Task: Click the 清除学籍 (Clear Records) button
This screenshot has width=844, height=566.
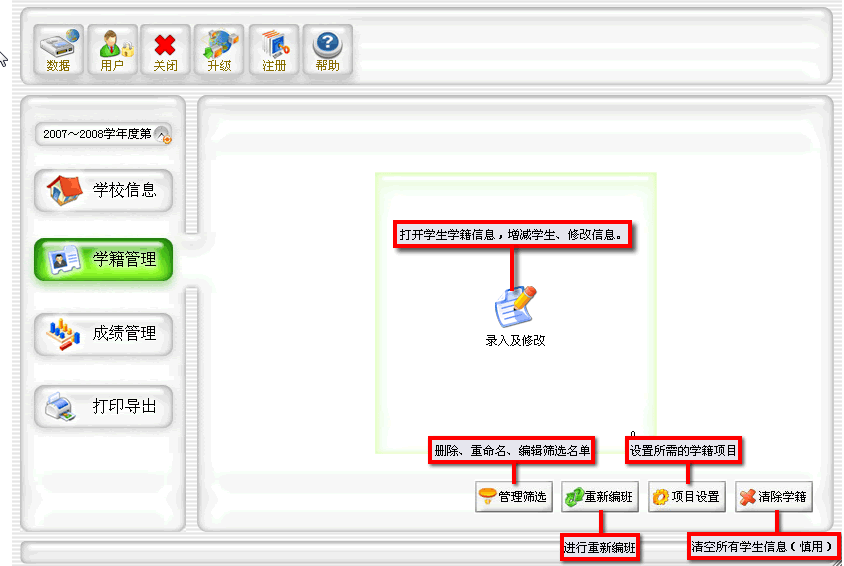Action: point(774,496)
